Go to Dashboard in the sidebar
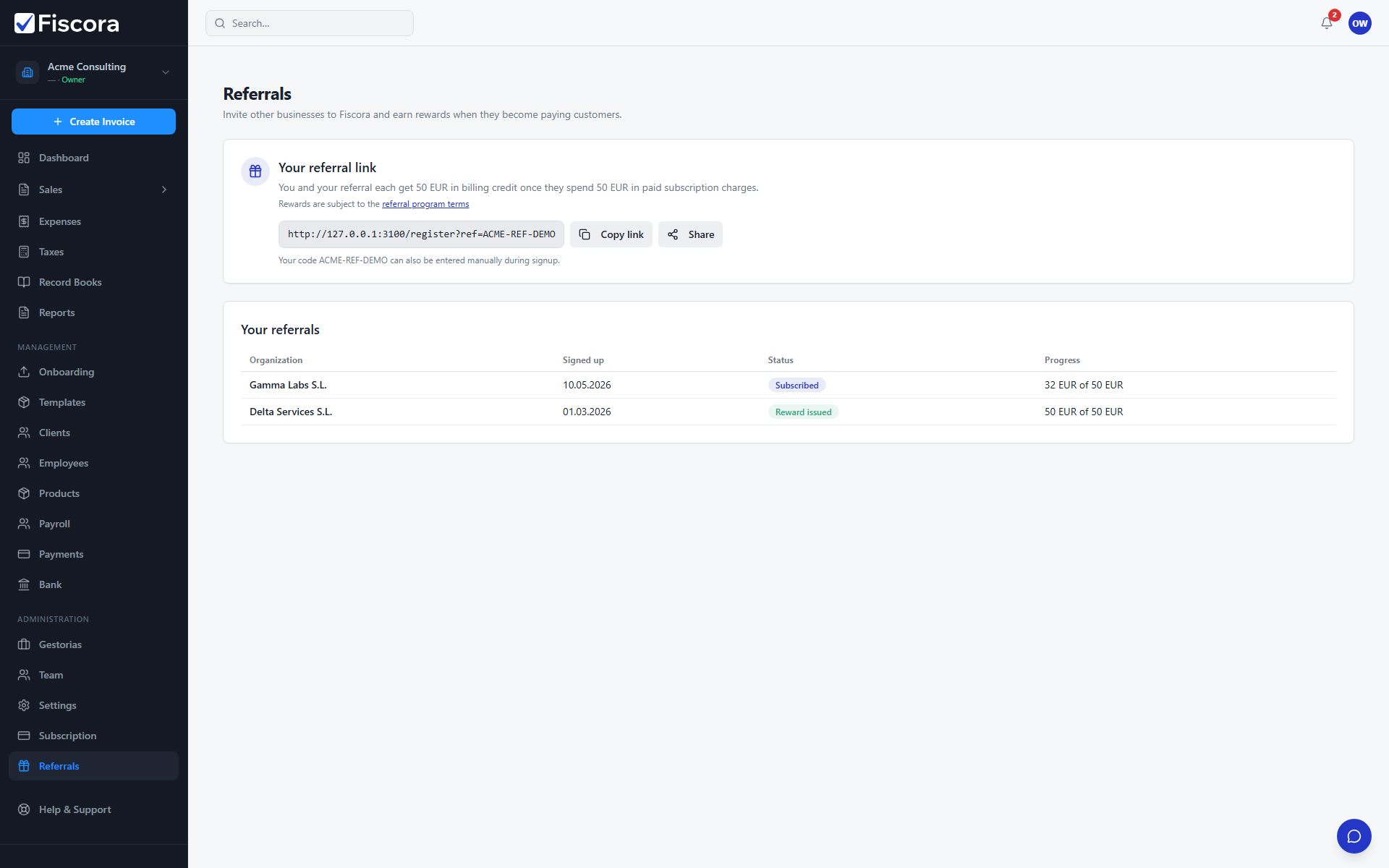 click(x=93, y=158)
